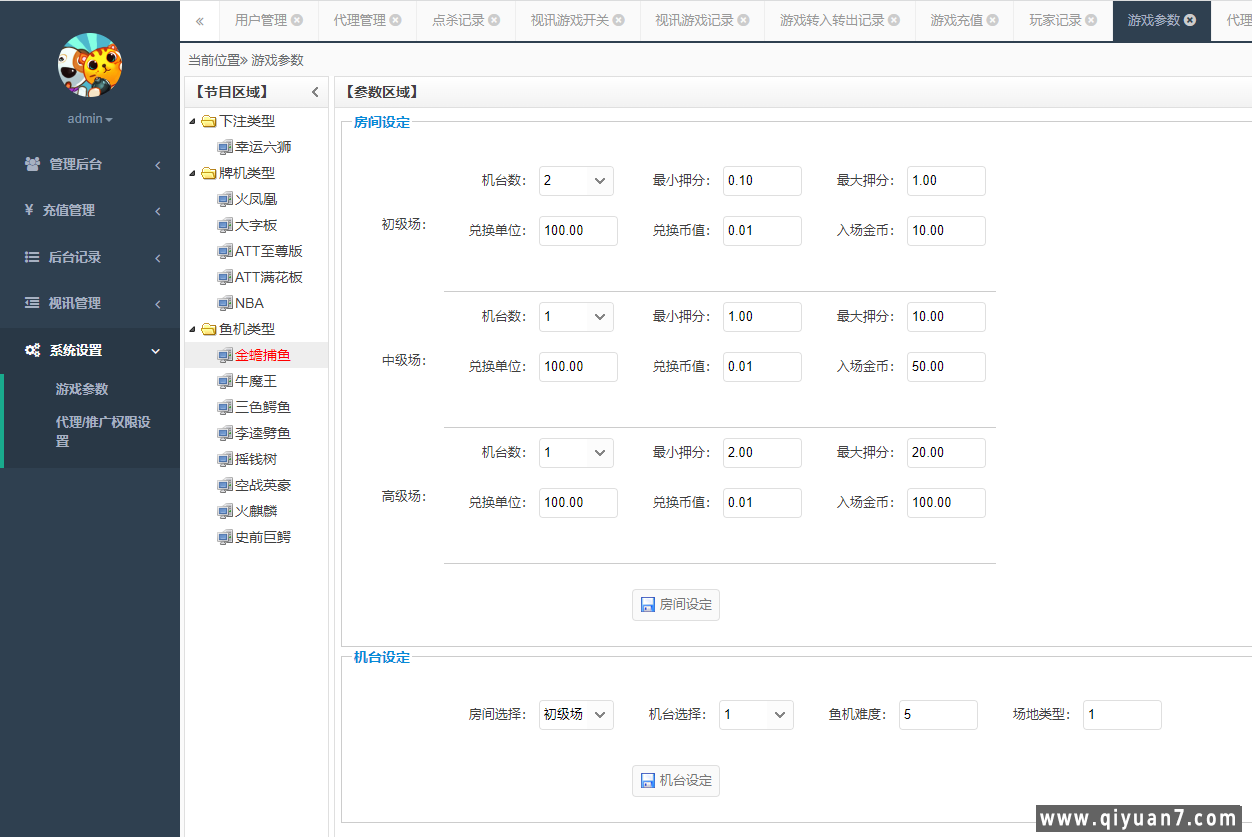Click the ¥ icon beside 充值管理
The image size is (1252, 837).
(27, 210)
